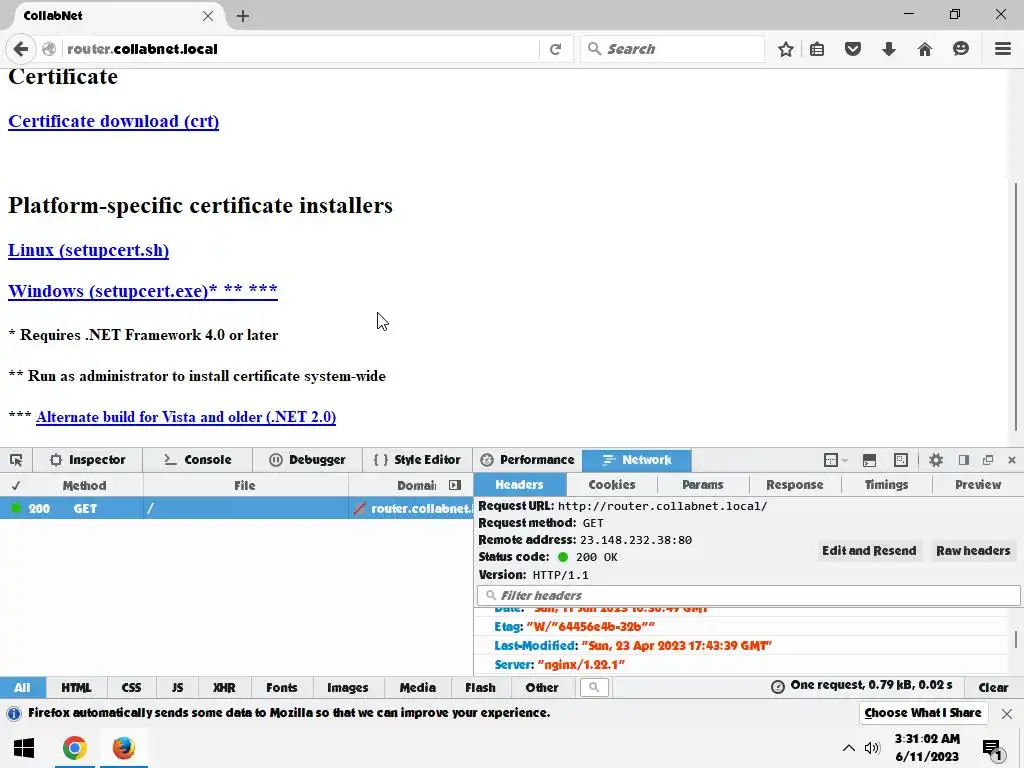Switch to the Inspector tab
The image size is (1024, 768).
(x=87, y=460)
